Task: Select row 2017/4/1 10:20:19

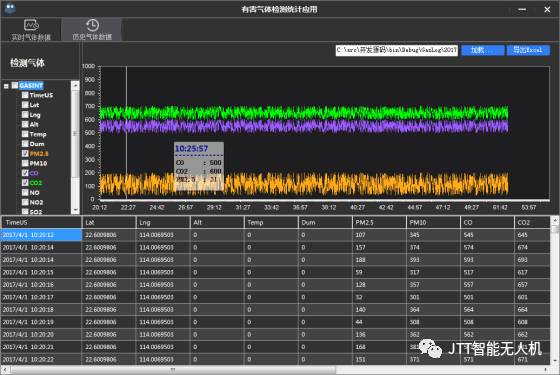Action: 275,322
